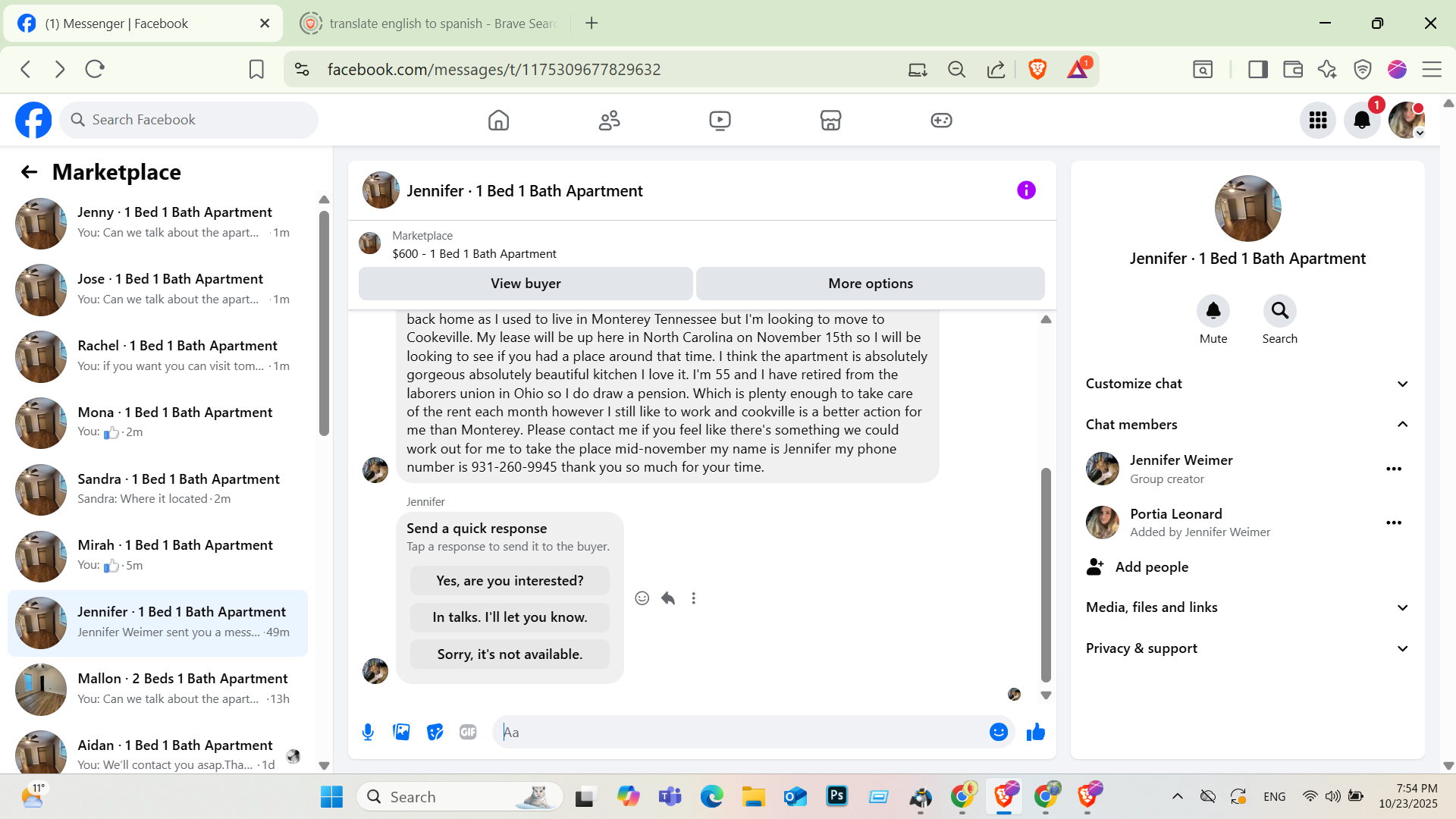Viewport: 1456px width, 819px height.
Task: Expand Media, files and links
Action: point(1247,607)
